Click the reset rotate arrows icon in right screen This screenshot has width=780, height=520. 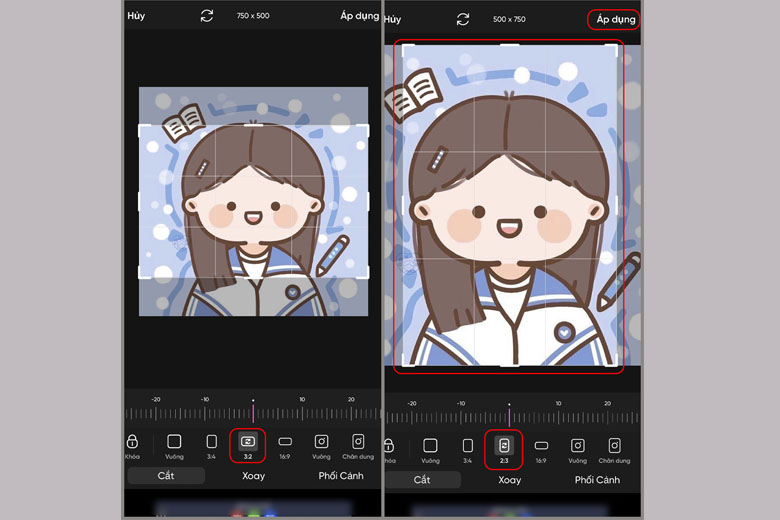(x=463, y=19)
